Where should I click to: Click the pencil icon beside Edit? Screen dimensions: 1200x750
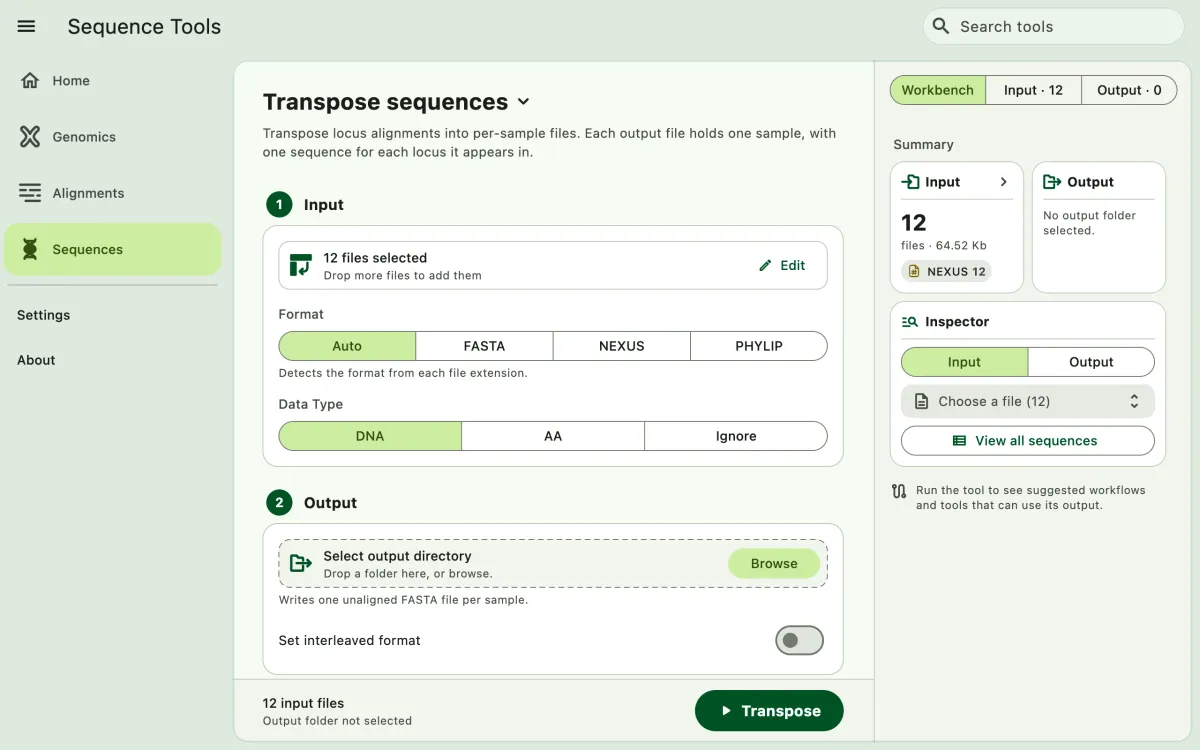pos(766,265)
